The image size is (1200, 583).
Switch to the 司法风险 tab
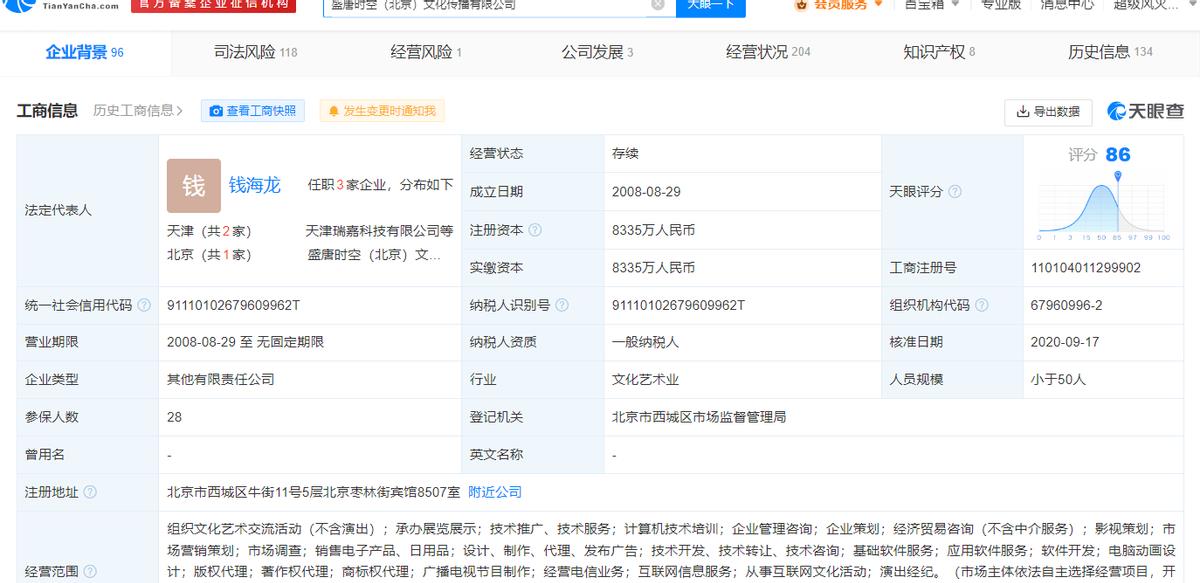[x=256, y=52]
